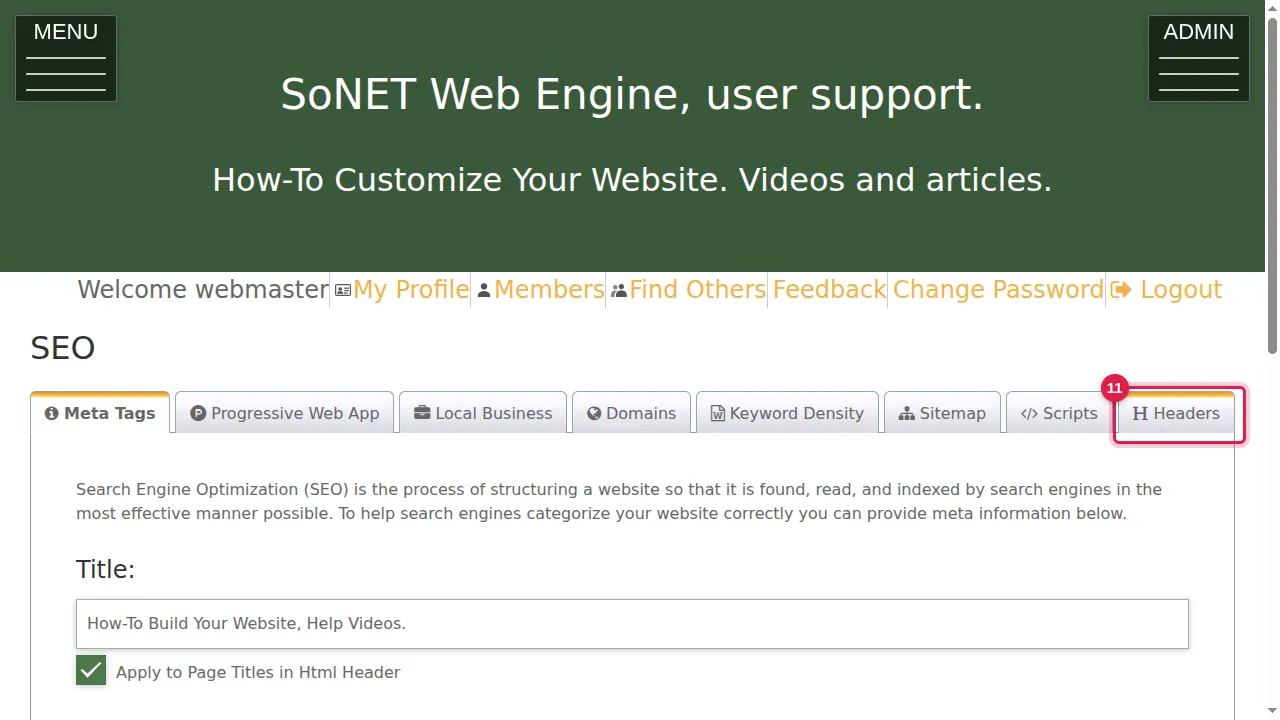This screenshot has height=720, width=1280.
Task: Click the profile card icon beside My Profile
Action: click(343, 290)
